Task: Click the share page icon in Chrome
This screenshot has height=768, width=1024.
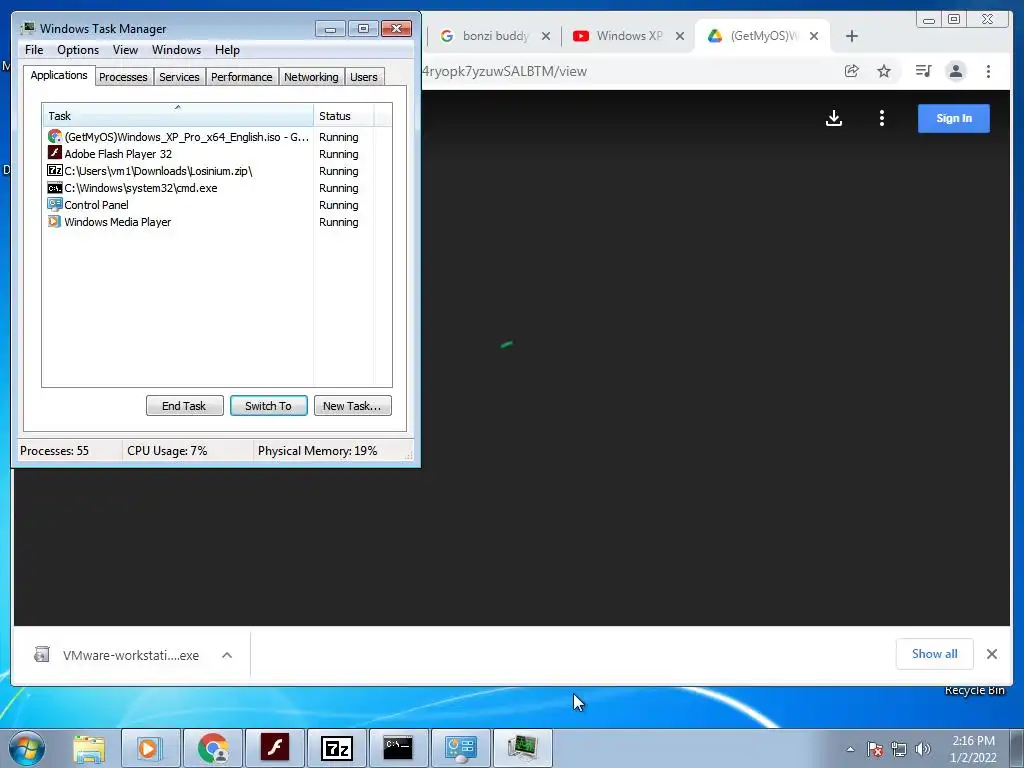Action: tap(851, 71)
